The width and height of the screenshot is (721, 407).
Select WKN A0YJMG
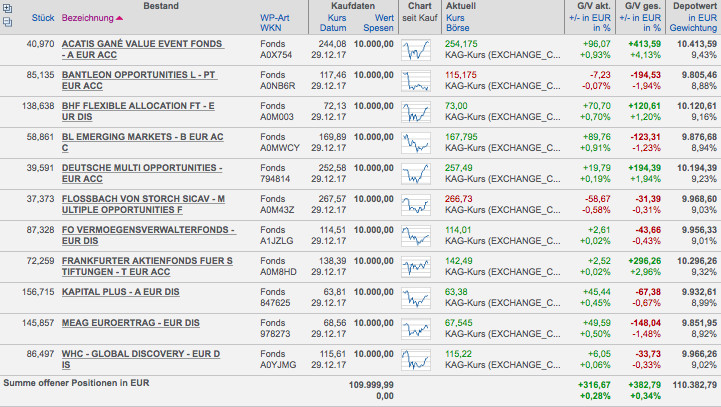(x=278, y=365)
